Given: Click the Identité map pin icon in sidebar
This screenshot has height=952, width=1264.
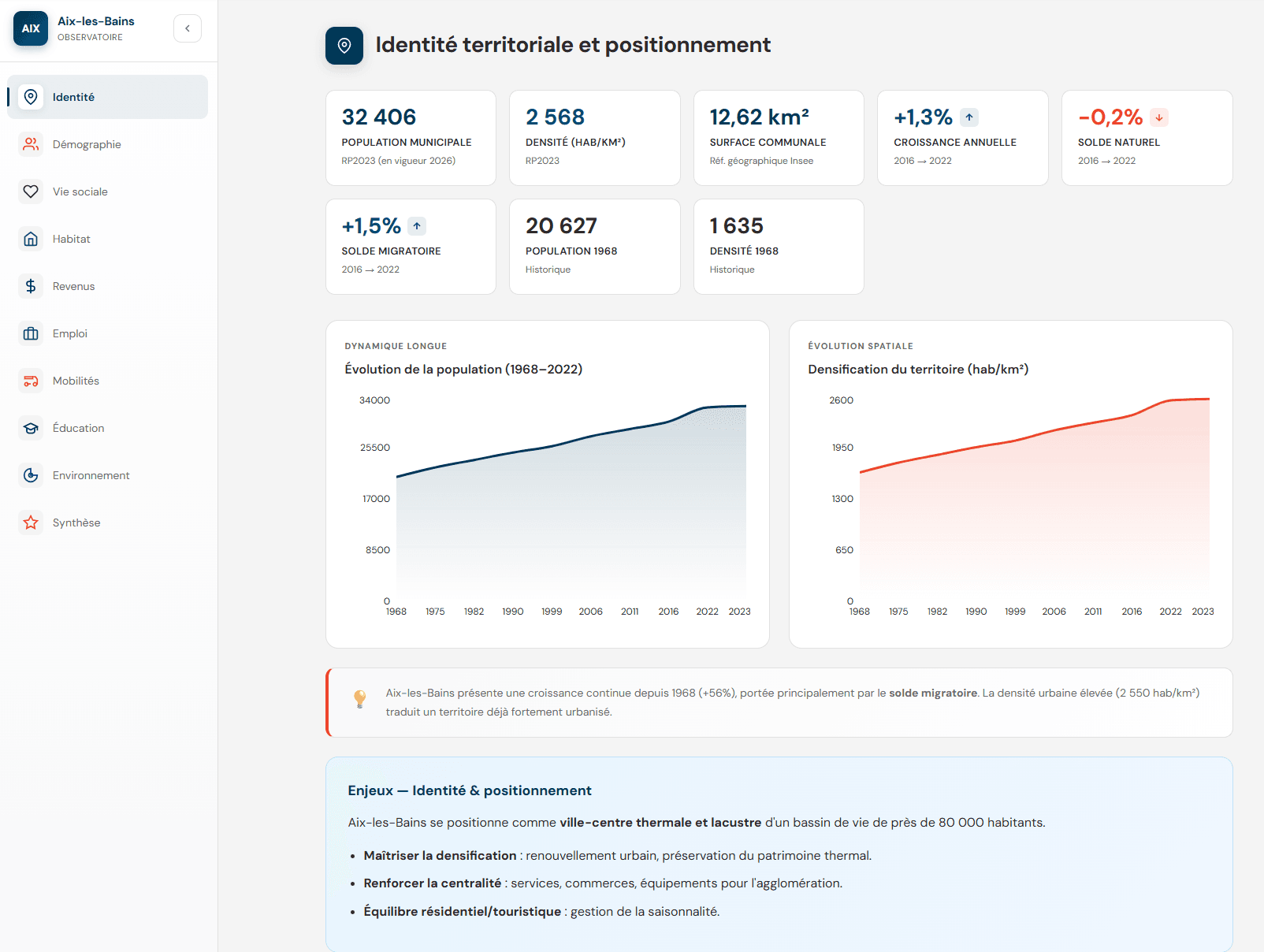Looking at the screenshot, I should 31,97.
